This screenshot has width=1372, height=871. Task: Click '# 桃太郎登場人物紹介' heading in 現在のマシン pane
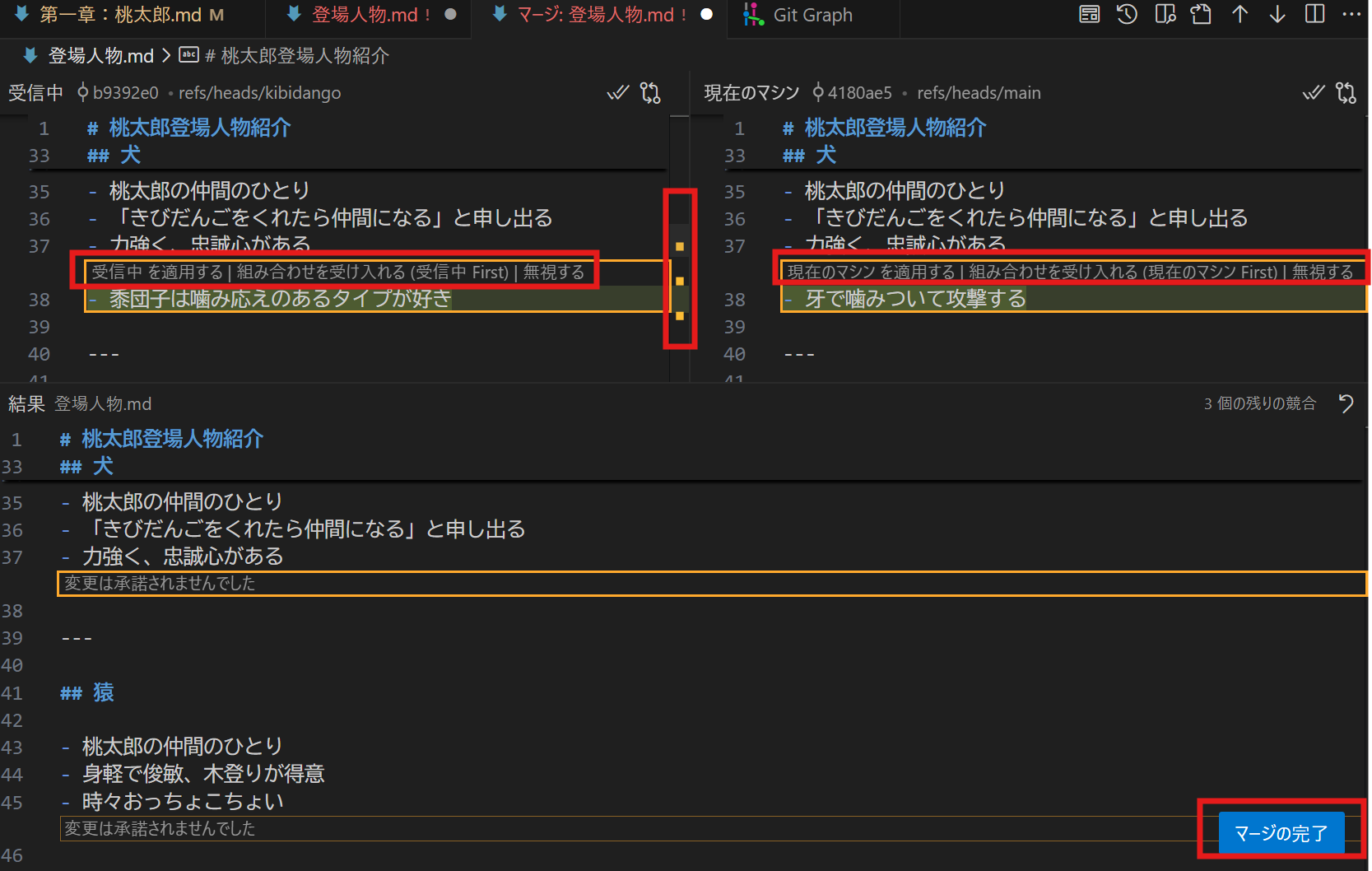tap(885, 128)
